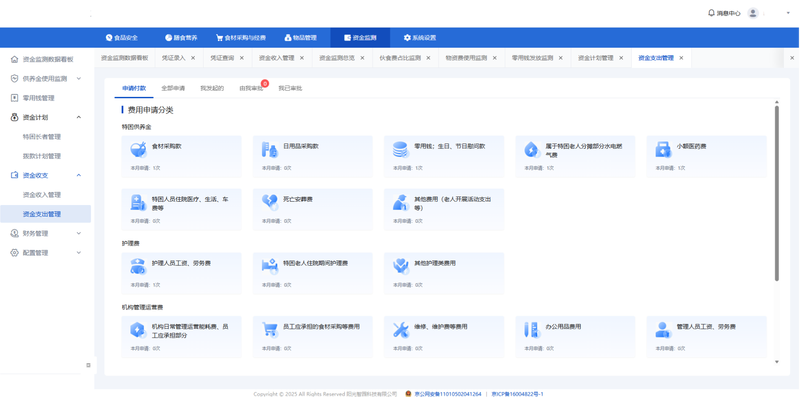The width and height of the screenshot is (800, 397).
Task: Switch to the 全部申请 tab
Action: pyautogui.click(x=173, y=88)
